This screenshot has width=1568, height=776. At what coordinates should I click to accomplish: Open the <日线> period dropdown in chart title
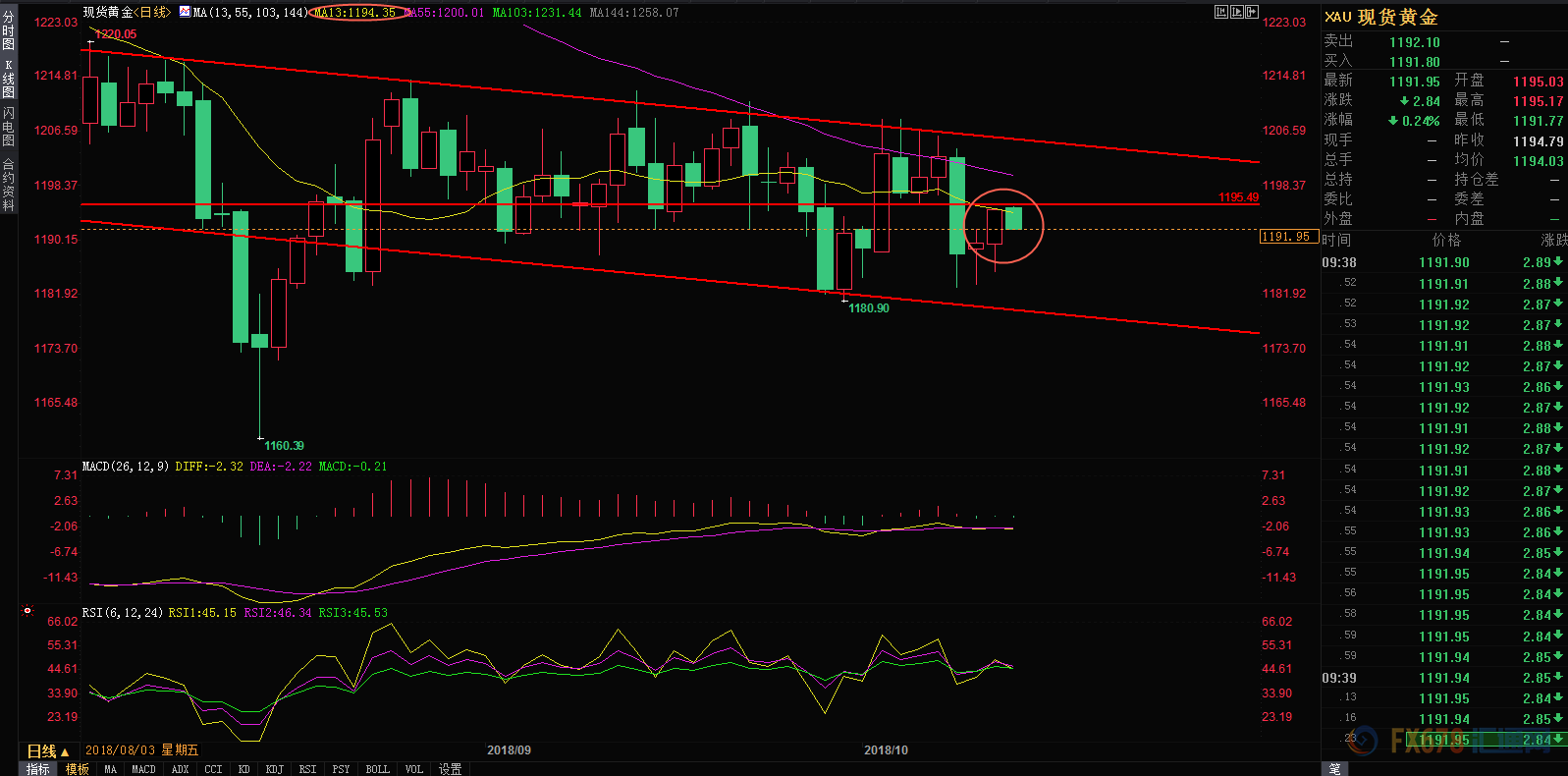(153, 12)
